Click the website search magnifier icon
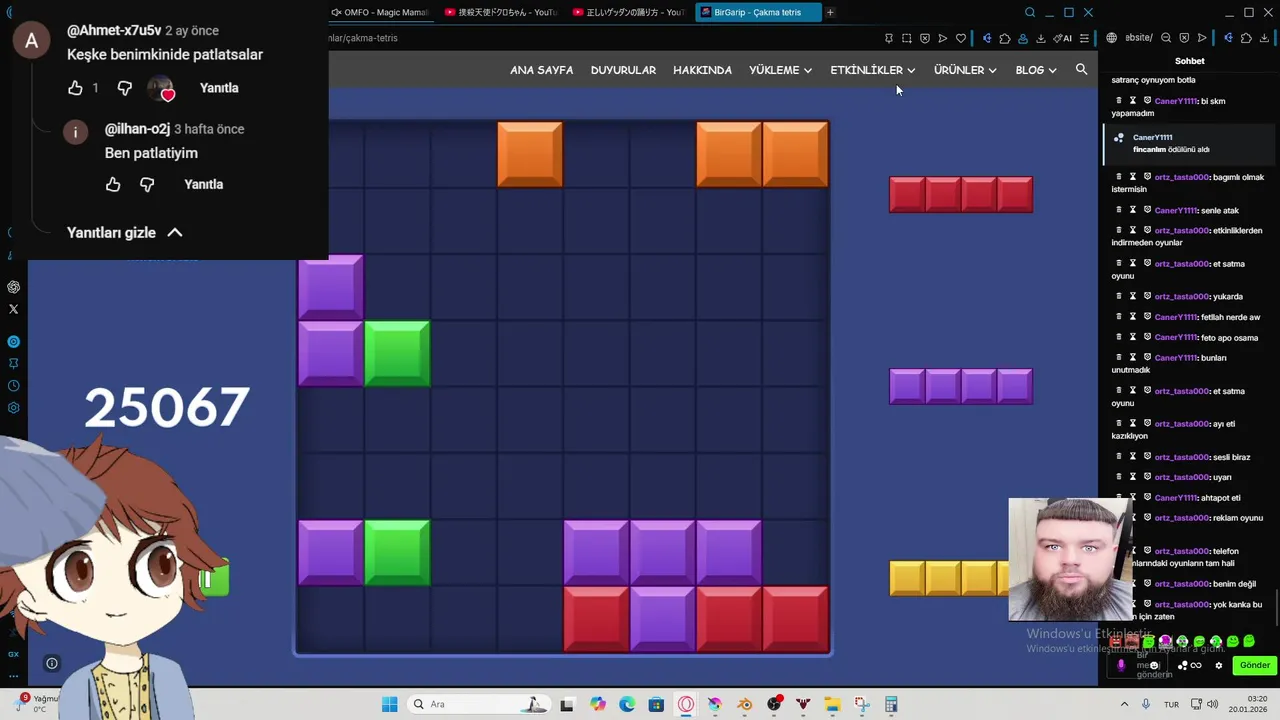This screenshot has width=1280, height=720. coord(1081,69)
